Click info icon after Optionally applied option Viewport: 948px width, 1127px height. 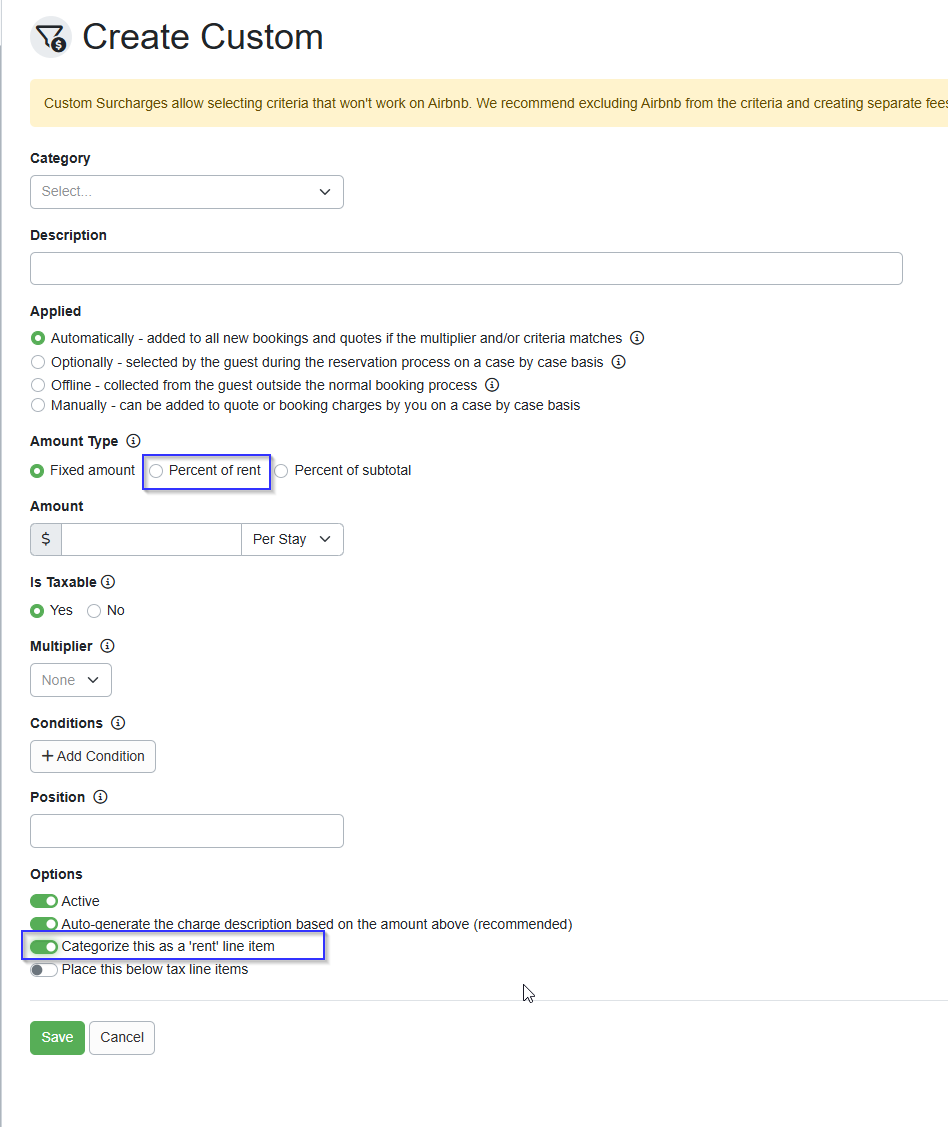click(x=618, y=362)
